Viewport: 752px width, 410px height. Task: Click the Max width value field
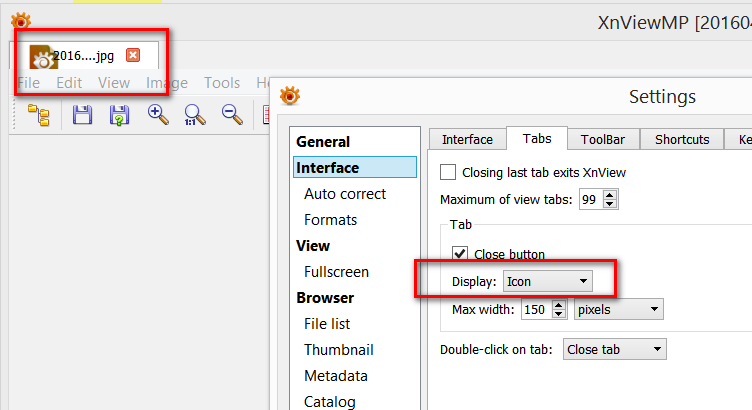(x=534, y=310)
